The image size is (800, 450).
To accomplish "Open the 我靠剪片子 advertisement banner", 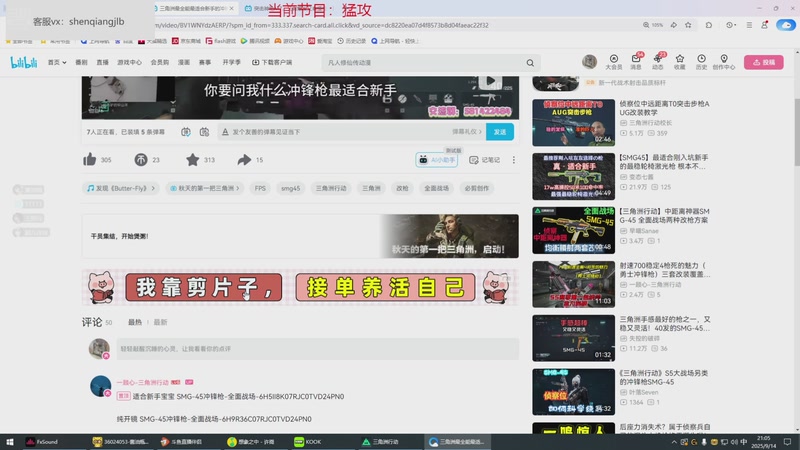I will 300,288.
